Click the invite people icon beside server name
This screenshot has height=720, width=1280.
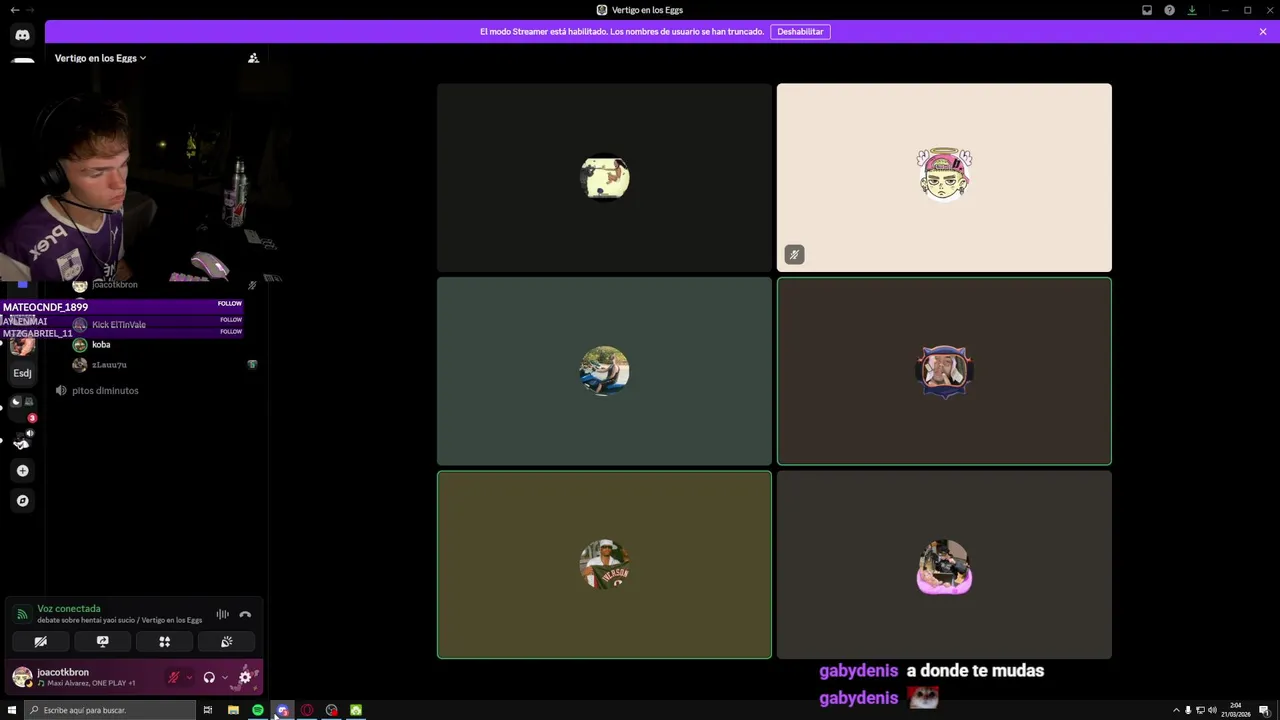pos(253,58)
